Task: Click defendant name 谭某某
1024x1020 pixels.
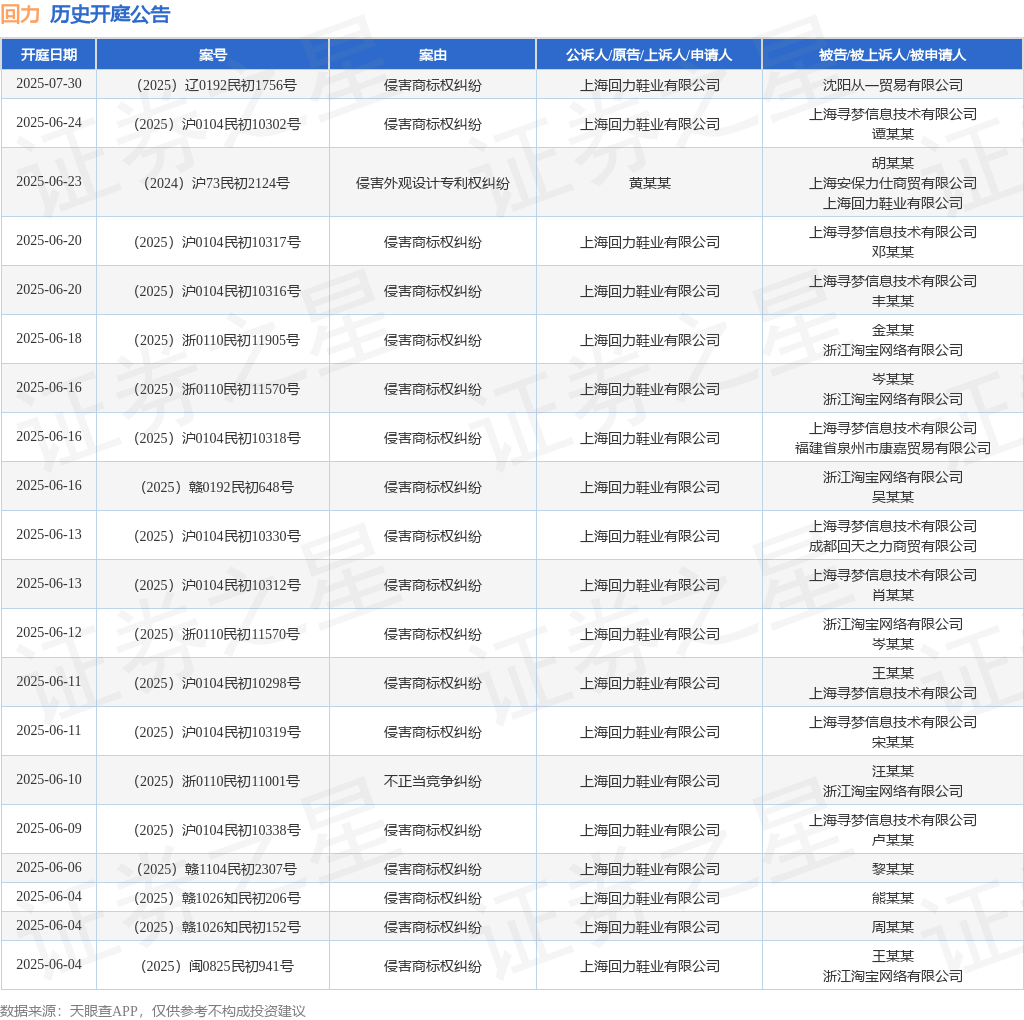Action: pyautogui.click(x=893, y=134)
